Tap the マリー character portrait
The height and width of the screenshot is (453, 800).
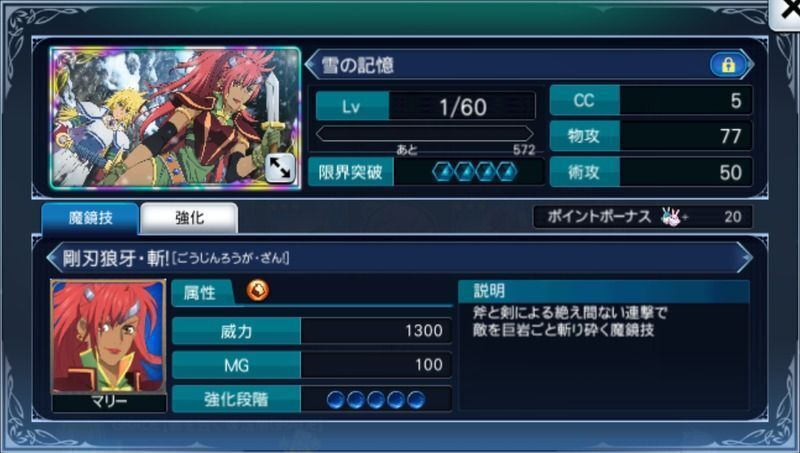[x=109, y=338]
